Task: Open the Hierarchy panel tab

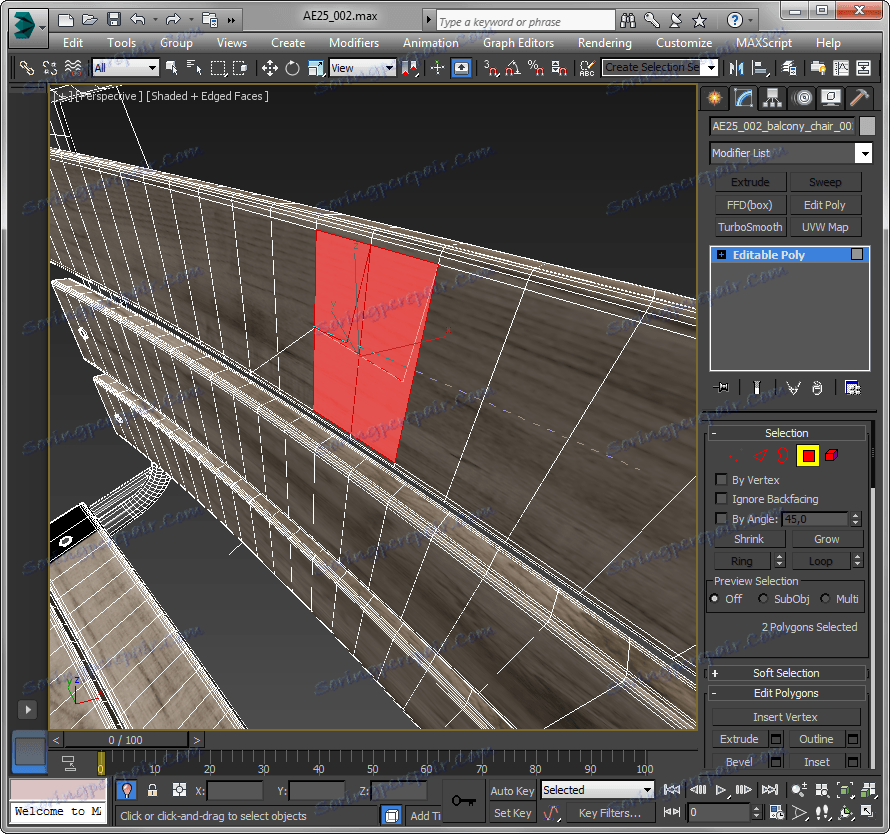Action: click(771, 98)
